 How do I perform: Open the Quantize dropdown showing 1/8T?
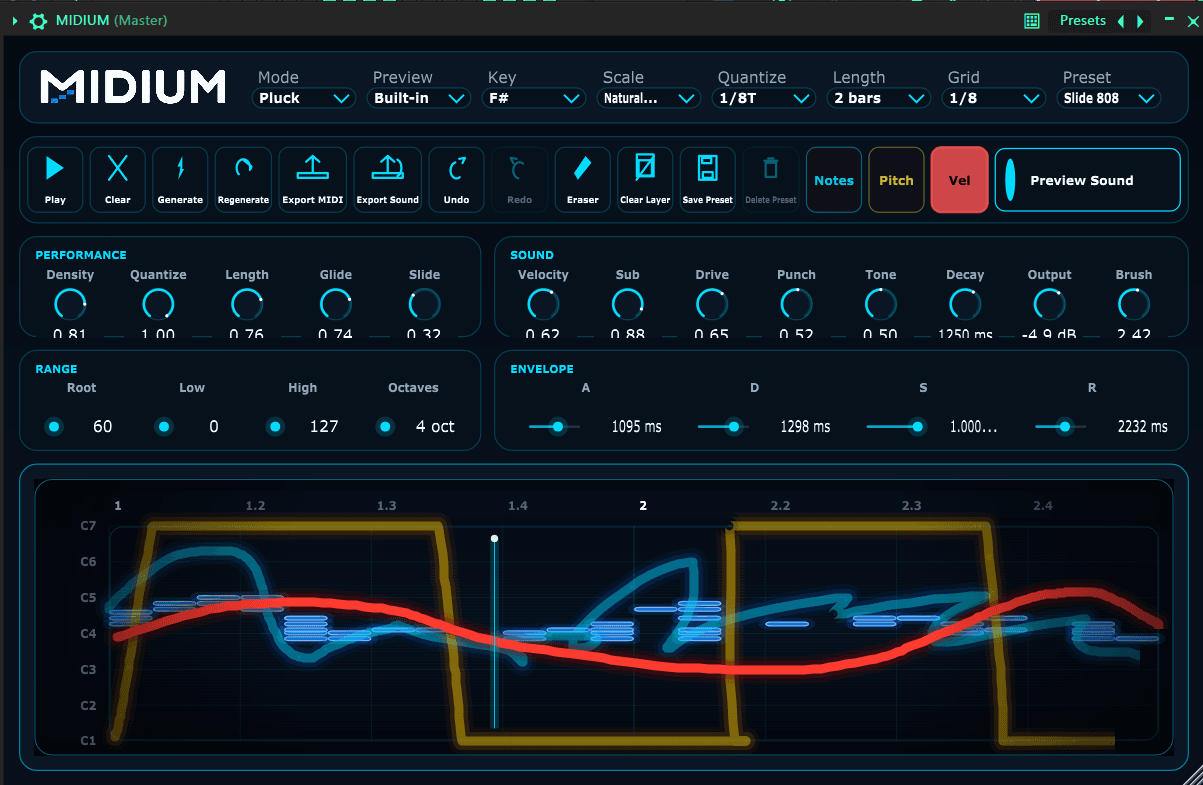click(764, 98)
